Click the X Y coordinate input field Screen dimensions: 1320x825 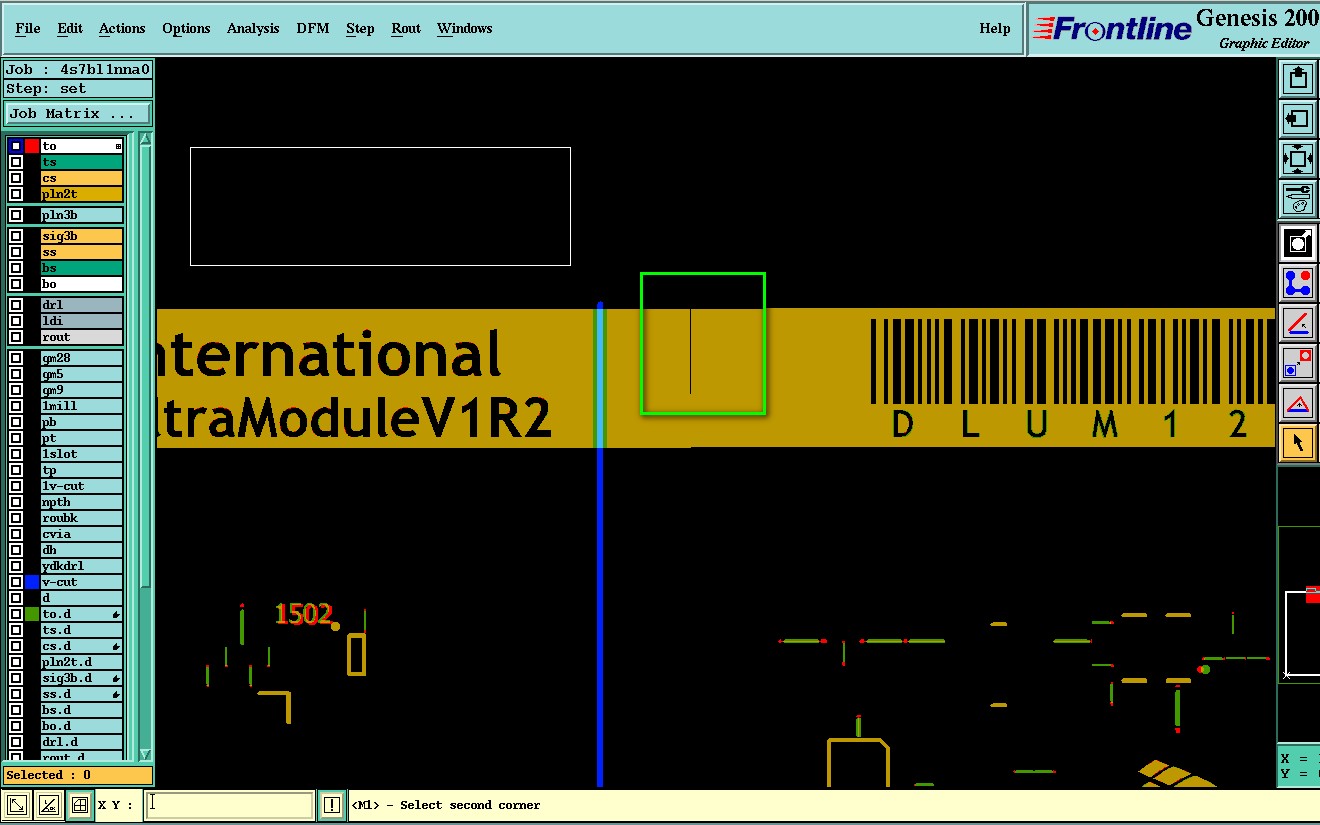coord(229,805)
